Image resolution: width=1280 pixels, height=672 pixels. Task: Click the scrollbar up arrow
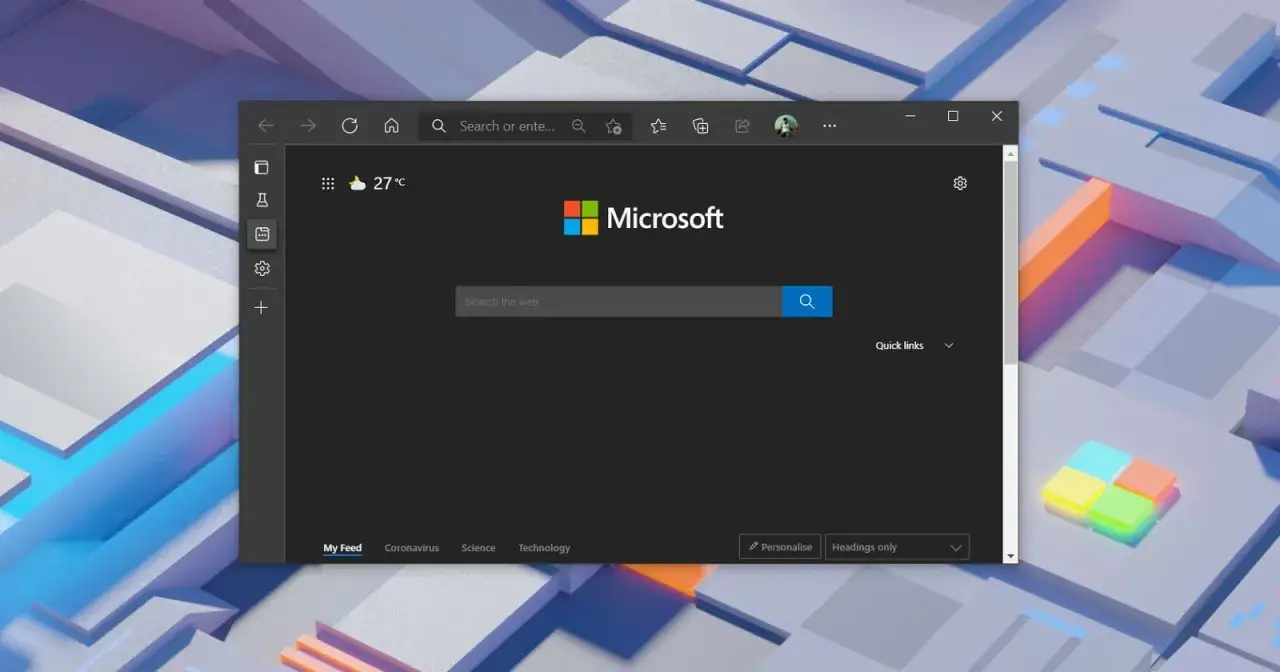click(1010, 152)
